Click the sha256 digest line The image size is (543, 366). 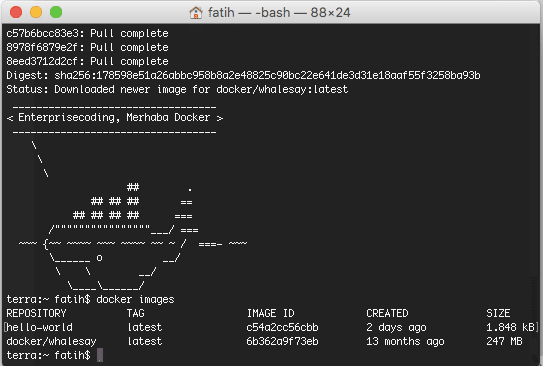243,75
